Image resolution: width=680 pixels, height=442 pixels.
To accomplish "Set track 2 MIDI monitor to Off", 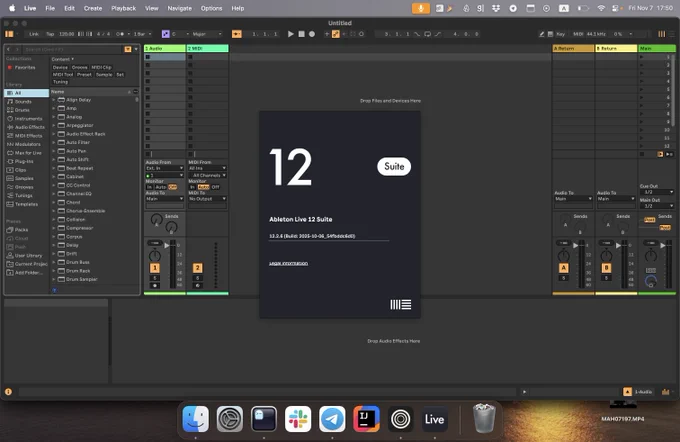I will point(216,187).
